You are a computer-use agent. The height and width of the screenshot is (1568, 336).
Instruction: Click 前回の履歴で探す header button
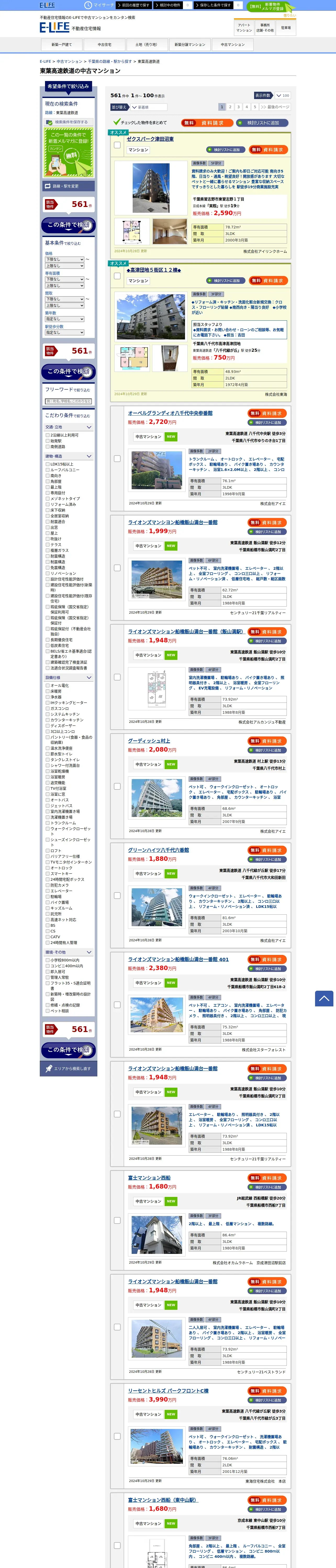(x=133, y=5)
